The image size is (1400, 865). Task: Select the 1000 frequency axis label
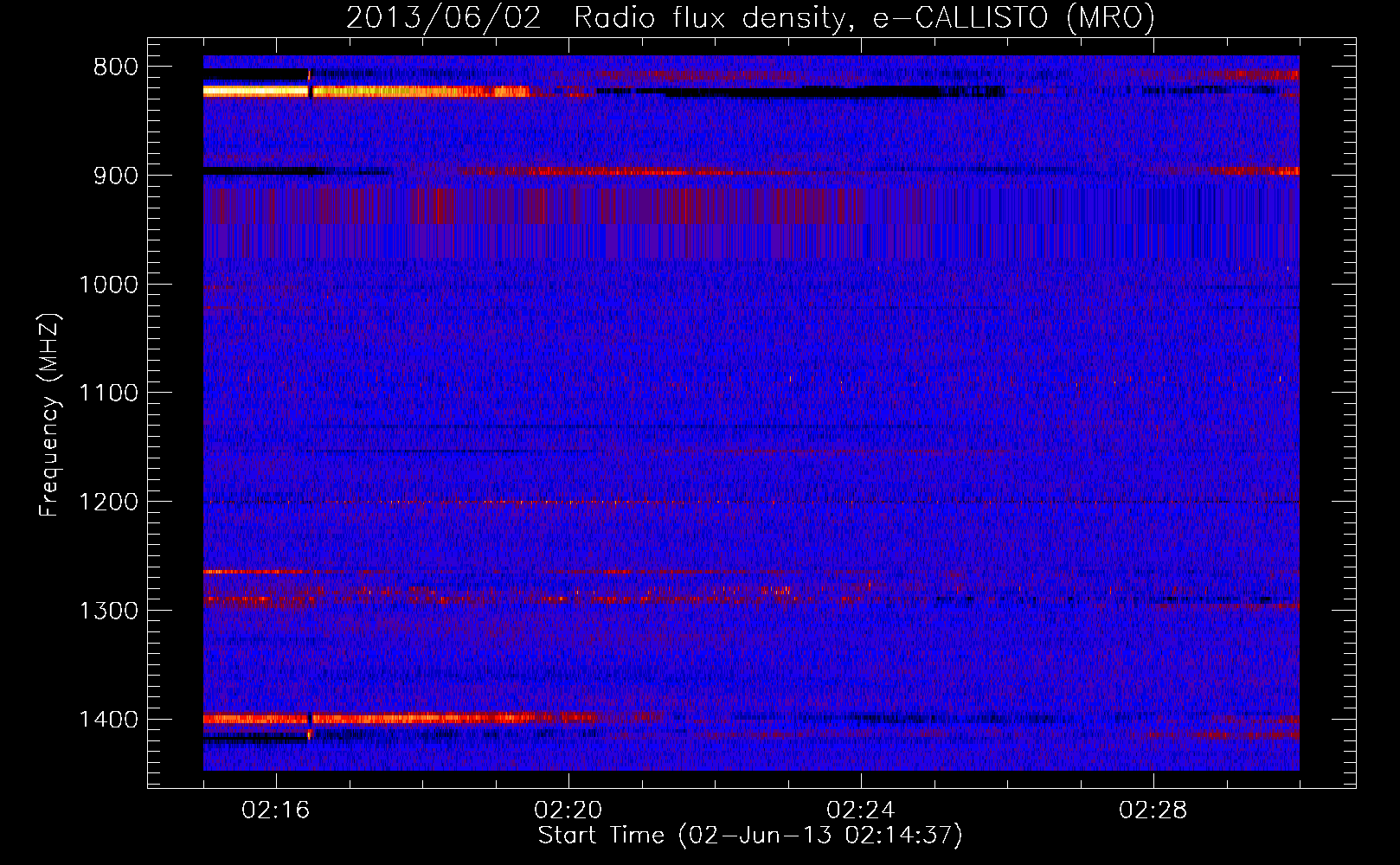click(108, 285)
